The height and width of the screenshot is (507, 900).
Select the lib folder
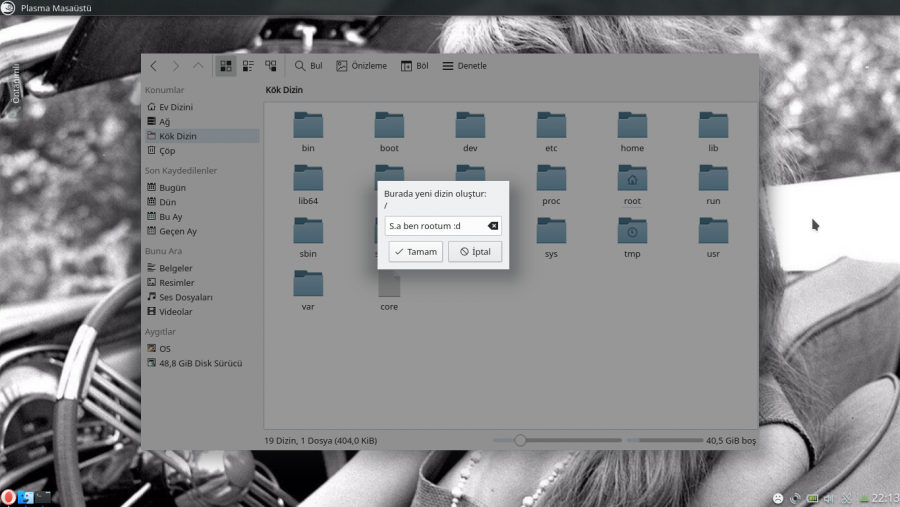click(x=713, y=132)
